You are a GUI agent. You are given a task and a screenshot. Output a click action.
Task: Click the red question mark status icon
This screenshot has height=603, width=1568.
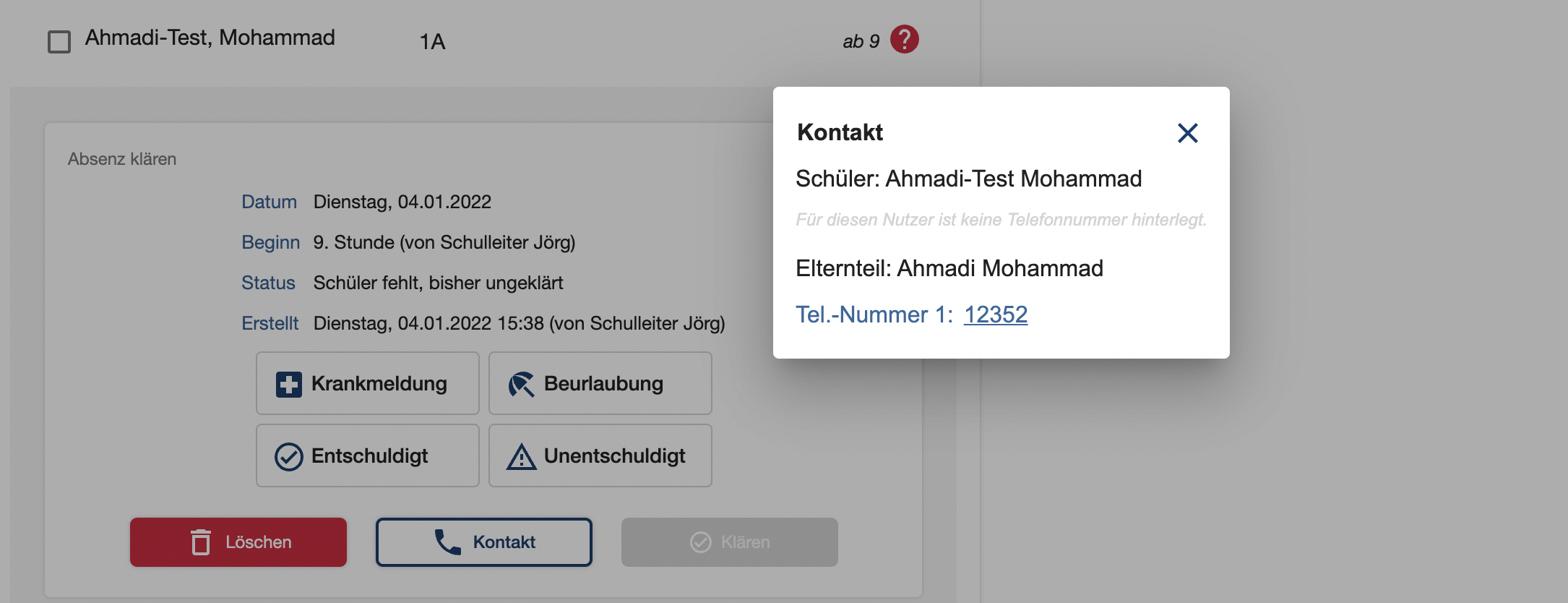click(x=904, y=40)
